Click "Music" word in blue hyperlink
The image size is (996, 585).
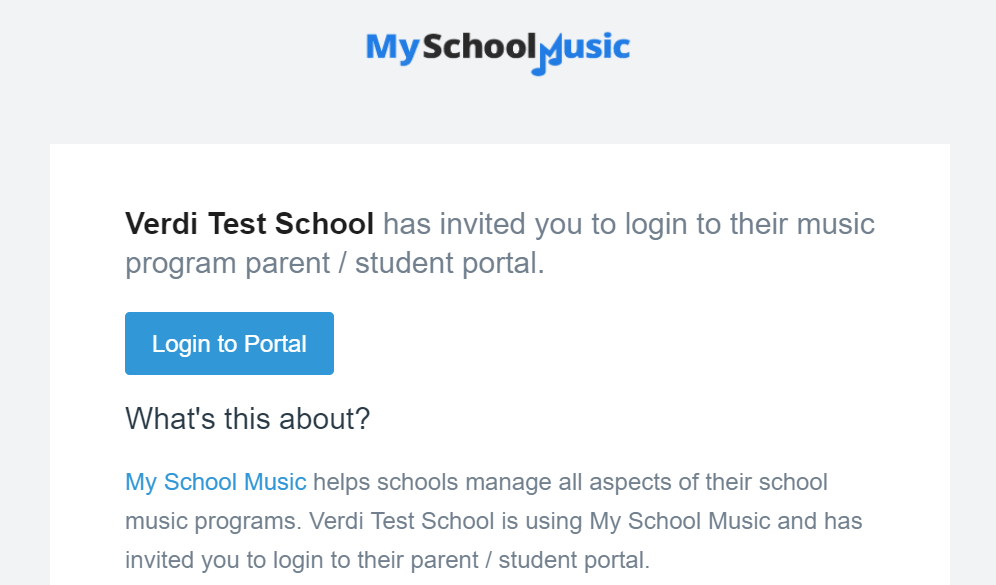(275, 482)
